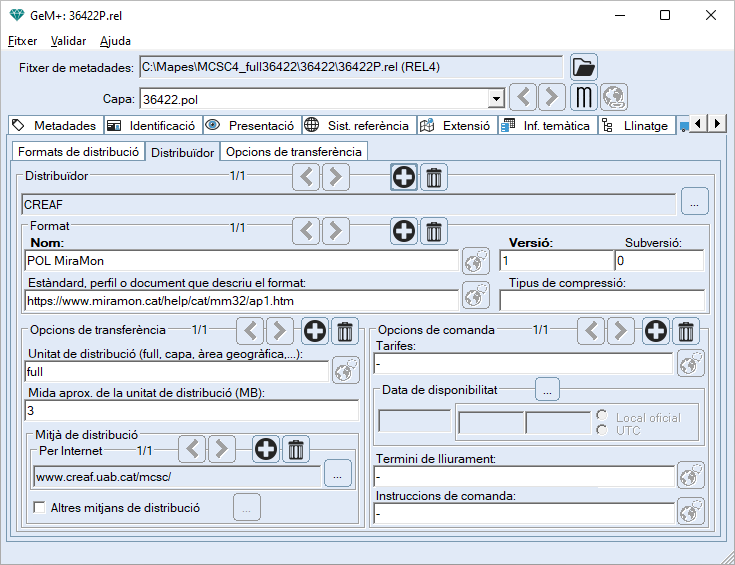This screenshot has width=735, height=565.
Task: Open Data de disponibilitat ellipsis button
Action: 547,389
